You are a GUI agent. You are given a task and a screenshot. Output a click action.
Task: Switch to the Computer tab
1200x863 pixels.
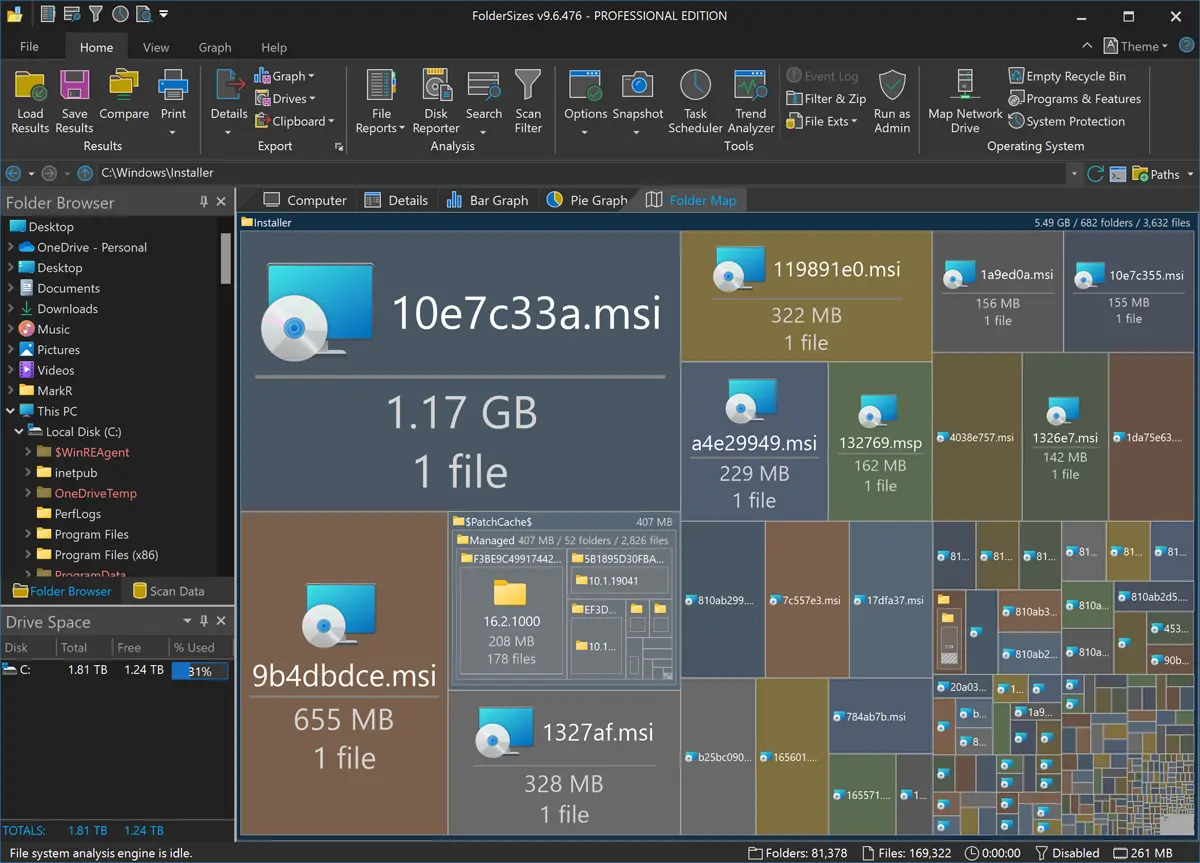304,200
